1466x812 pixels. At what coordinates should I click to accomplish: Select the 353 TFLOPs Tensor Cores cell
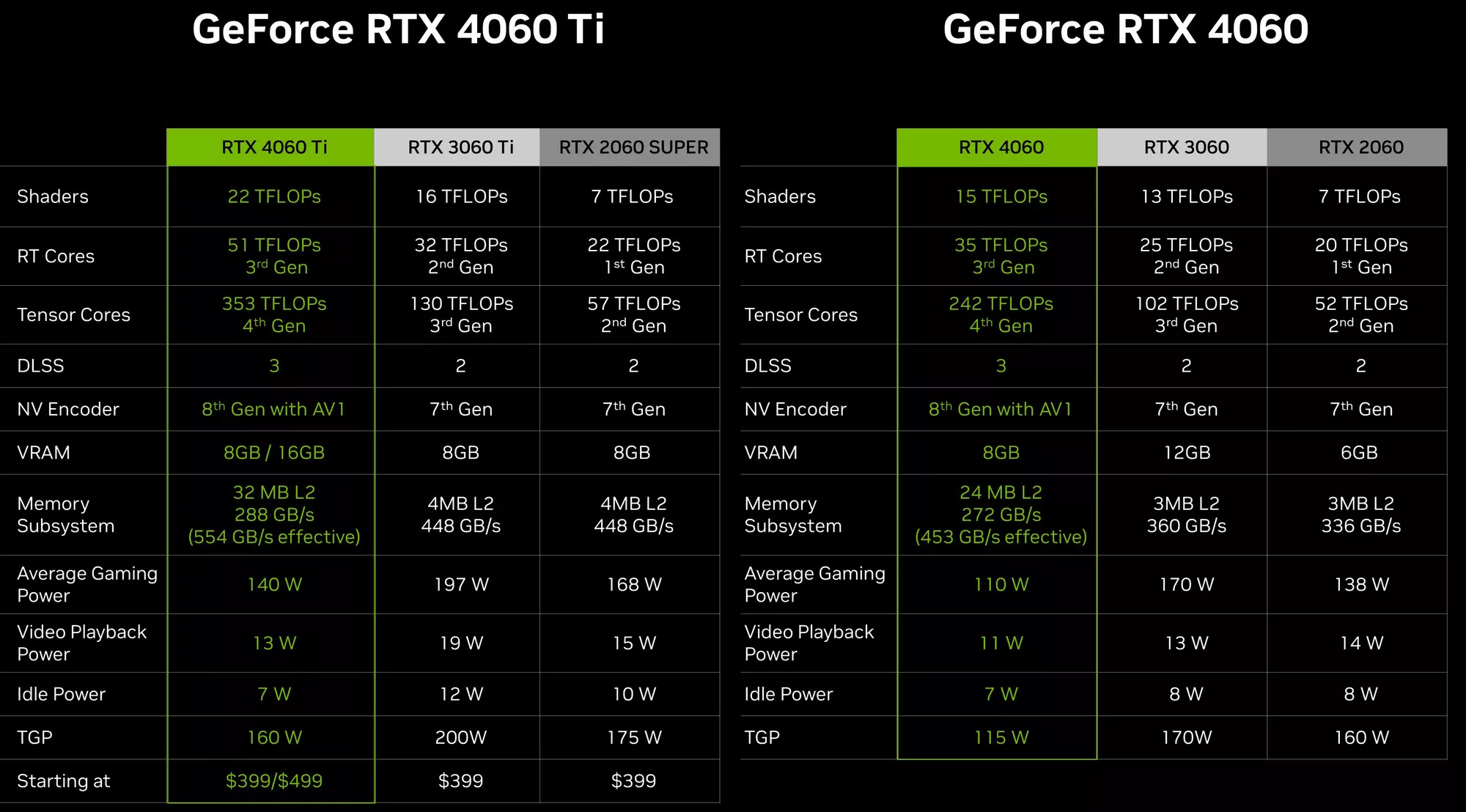point(273,314)
